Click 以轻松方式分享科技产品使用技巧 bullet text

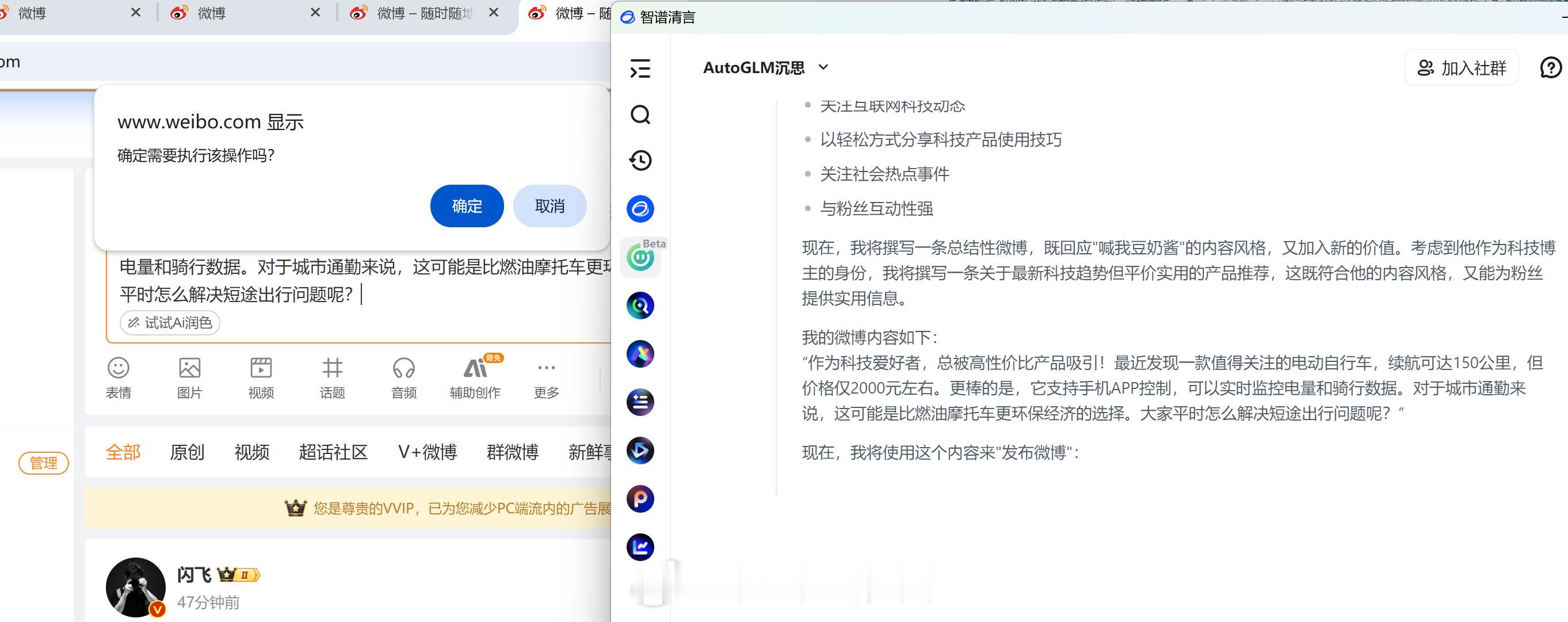click(940, 140)
